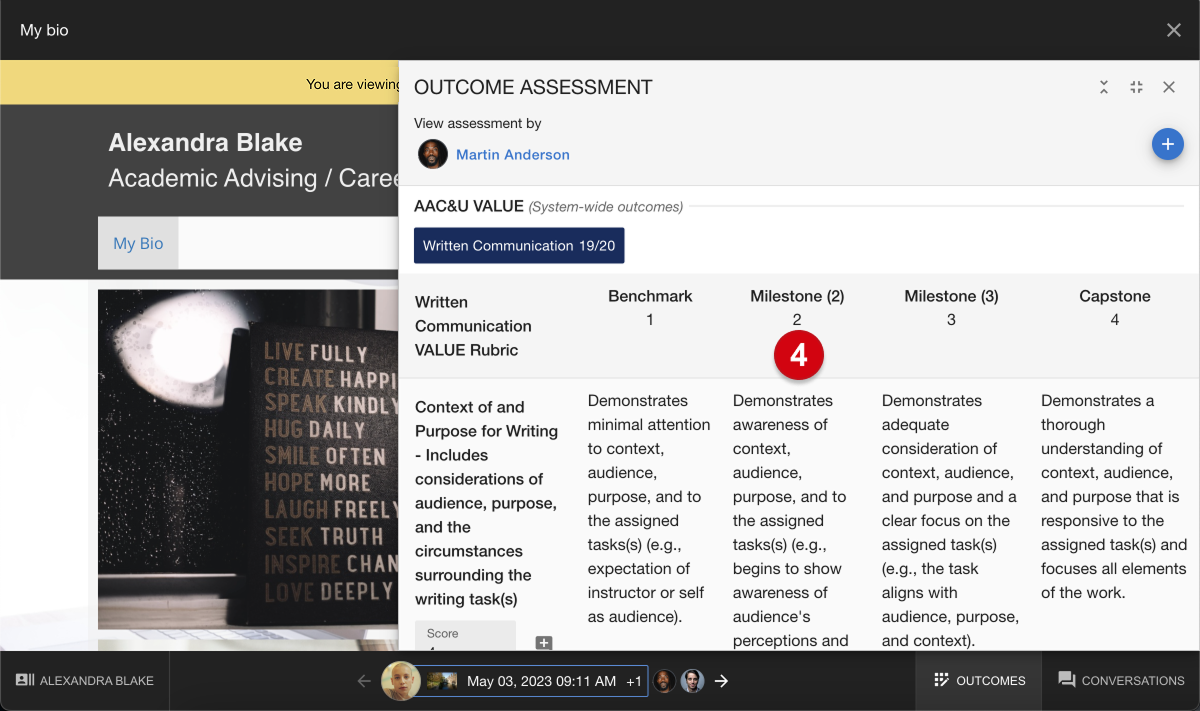Select the Milestone (3) column header
Image resolution: width=1200 pixels, height=711 pixels.
(x=951, y=308)
